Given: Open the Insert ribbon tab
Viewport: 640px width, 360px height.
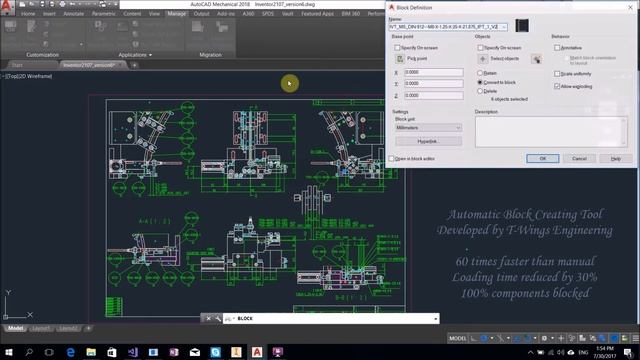Looking at the screenshot, I should (49, 13).
